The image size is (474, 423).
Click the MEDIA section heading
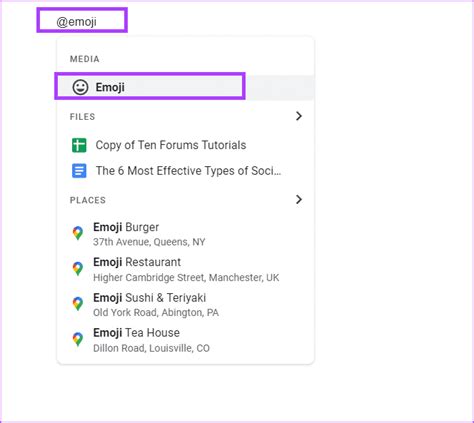[84, 59]
